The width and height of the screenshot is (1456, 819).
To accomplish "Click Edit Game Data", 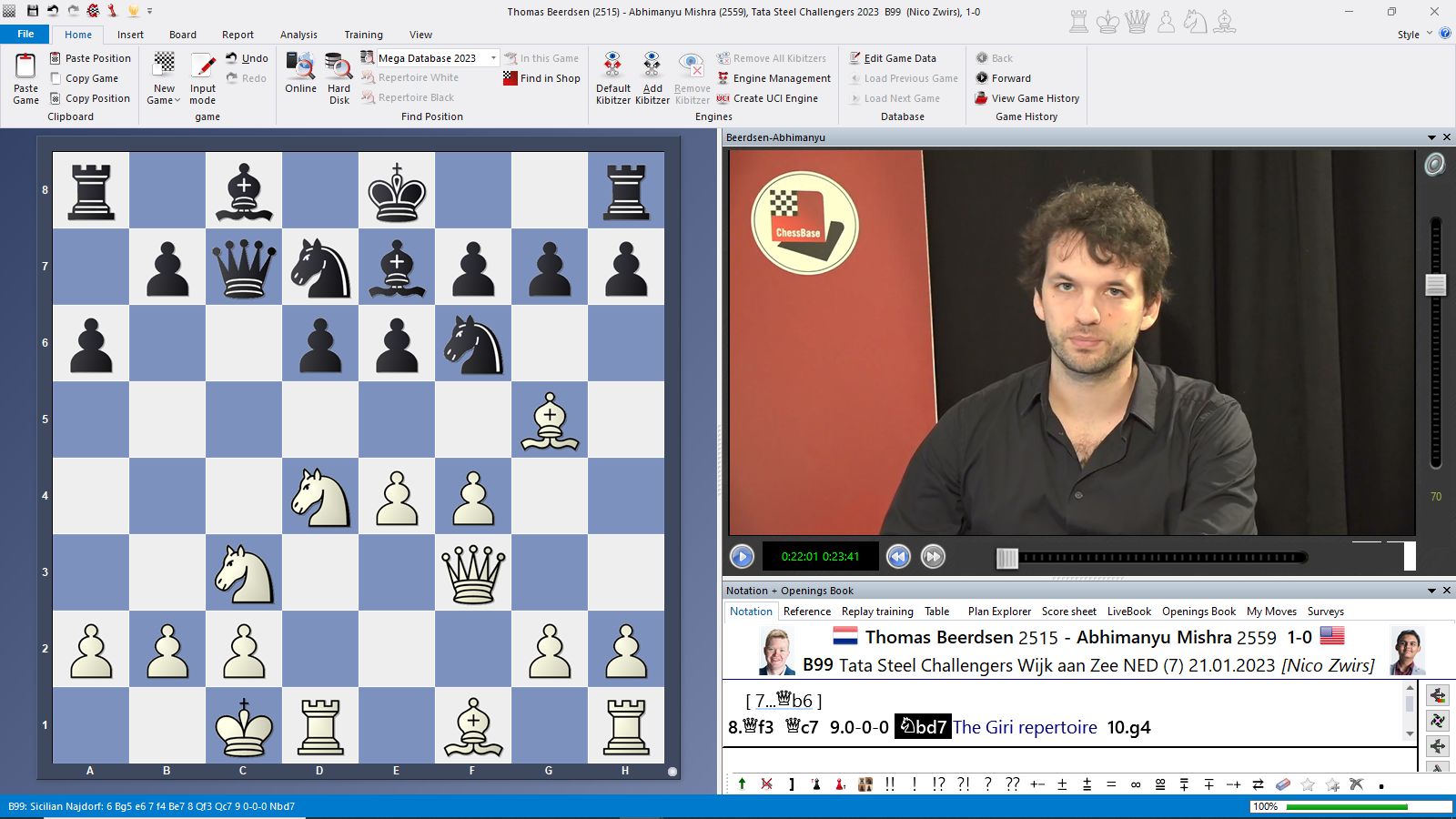I will 899,58.
